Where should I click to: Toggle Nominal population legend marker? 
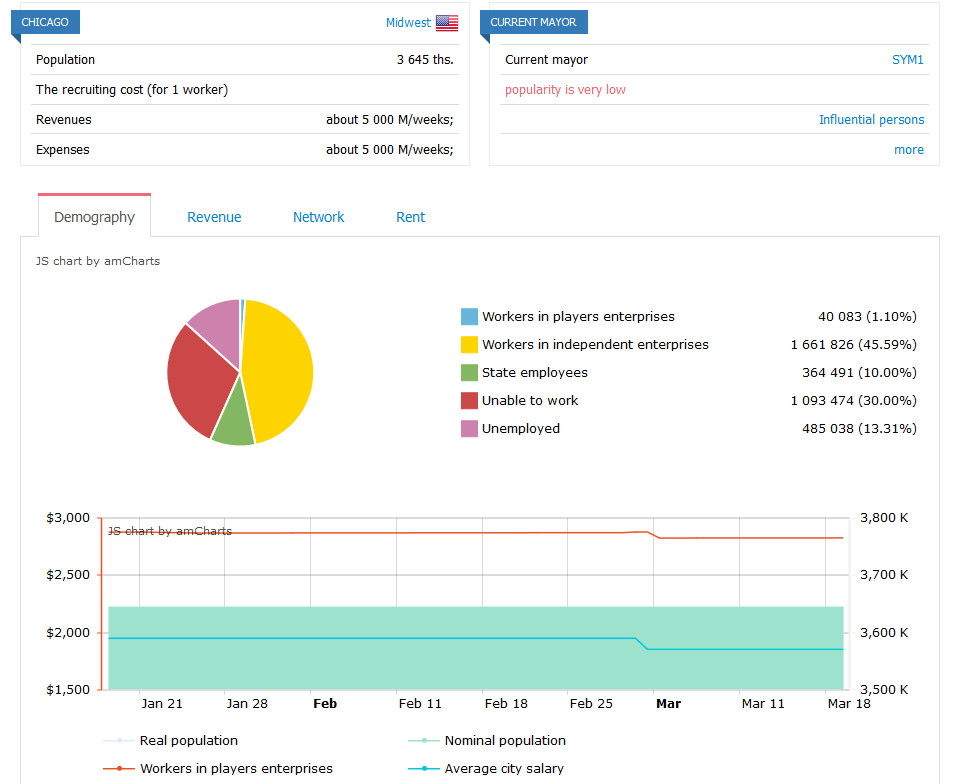click(x=424, y=741)
